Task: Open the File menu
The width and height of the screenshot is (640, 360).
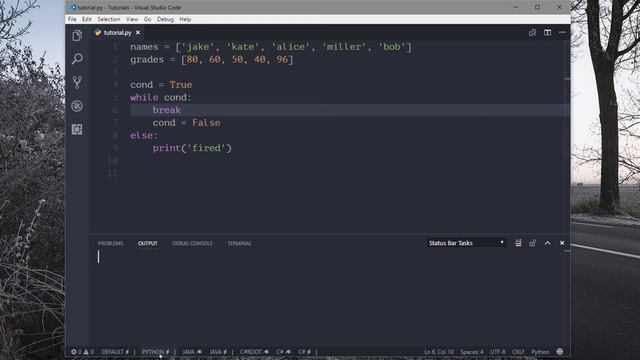Action: point(72,19)
